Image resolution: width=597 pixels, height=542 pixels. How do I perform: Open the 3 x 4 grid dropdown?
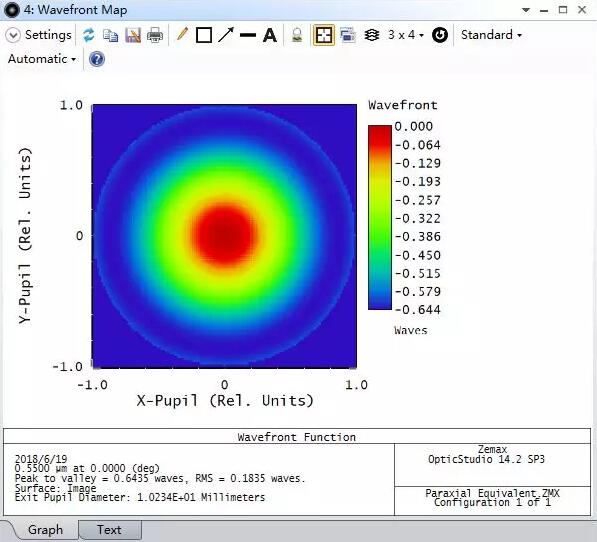click(405, 35)
